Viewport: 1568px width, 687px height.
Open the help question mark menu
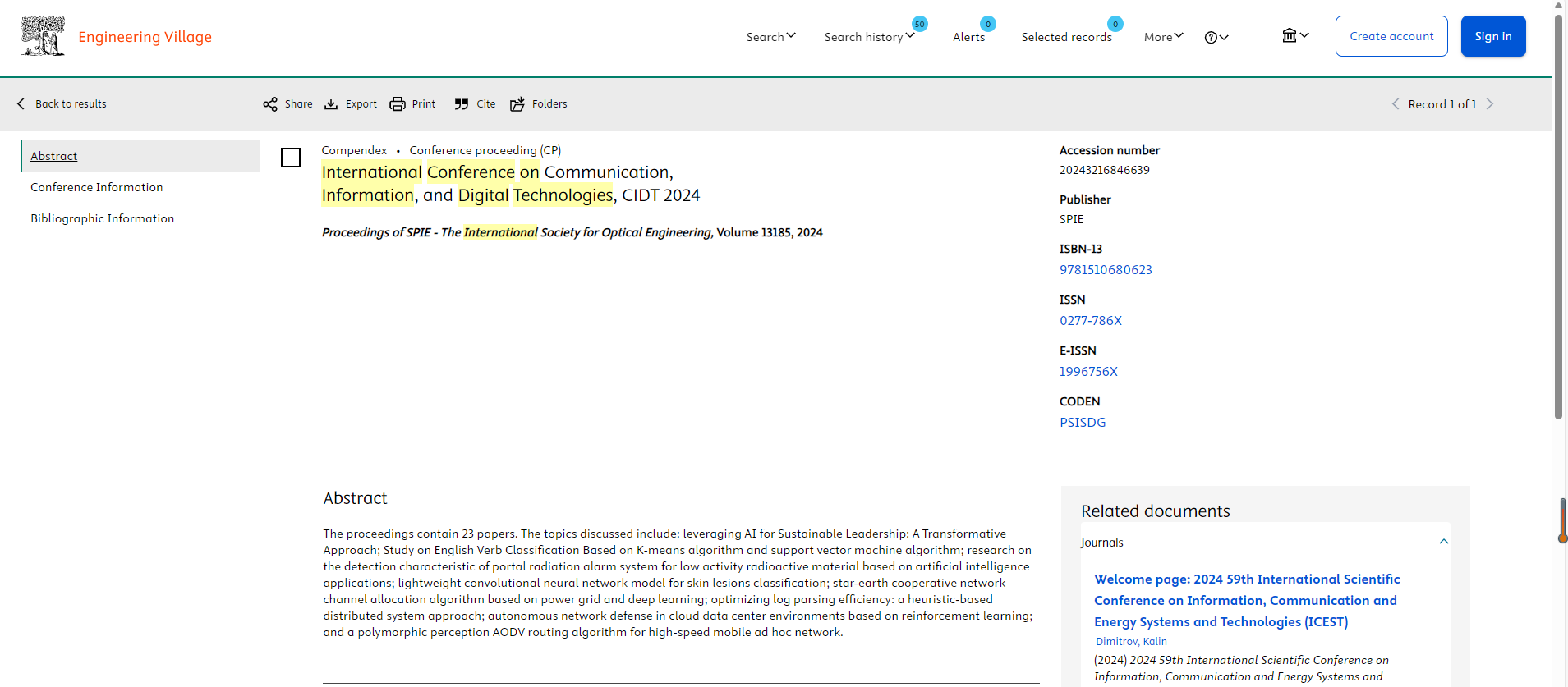(x=1216, y=37)
